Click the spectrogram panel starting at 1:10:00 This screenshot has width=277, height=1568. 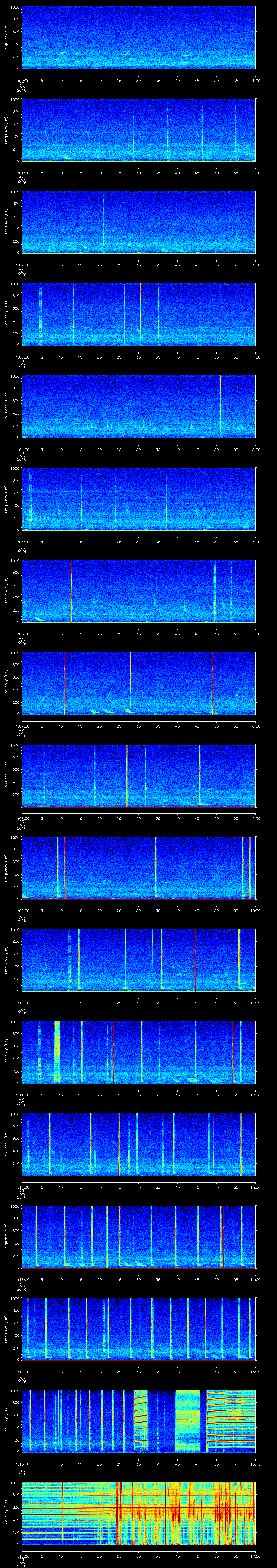pyautogui.click(x=138, y=960)
